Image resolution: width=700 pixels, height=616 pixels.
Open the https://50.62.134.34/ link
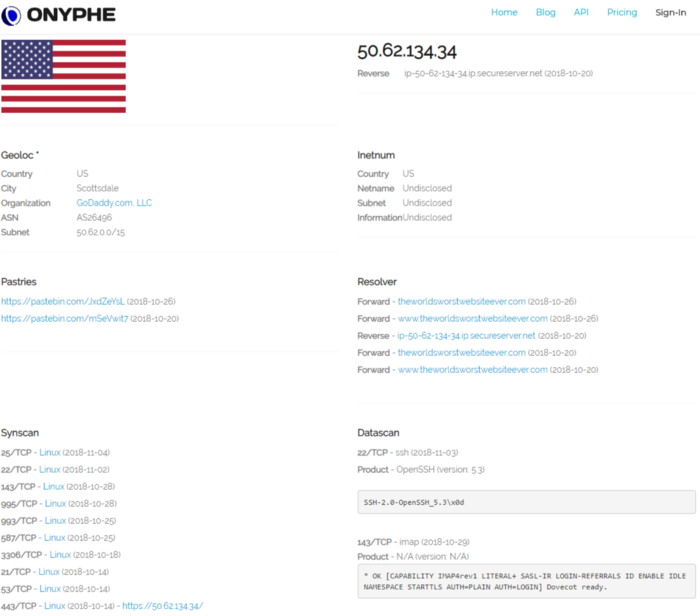click(x=163, y=606)
